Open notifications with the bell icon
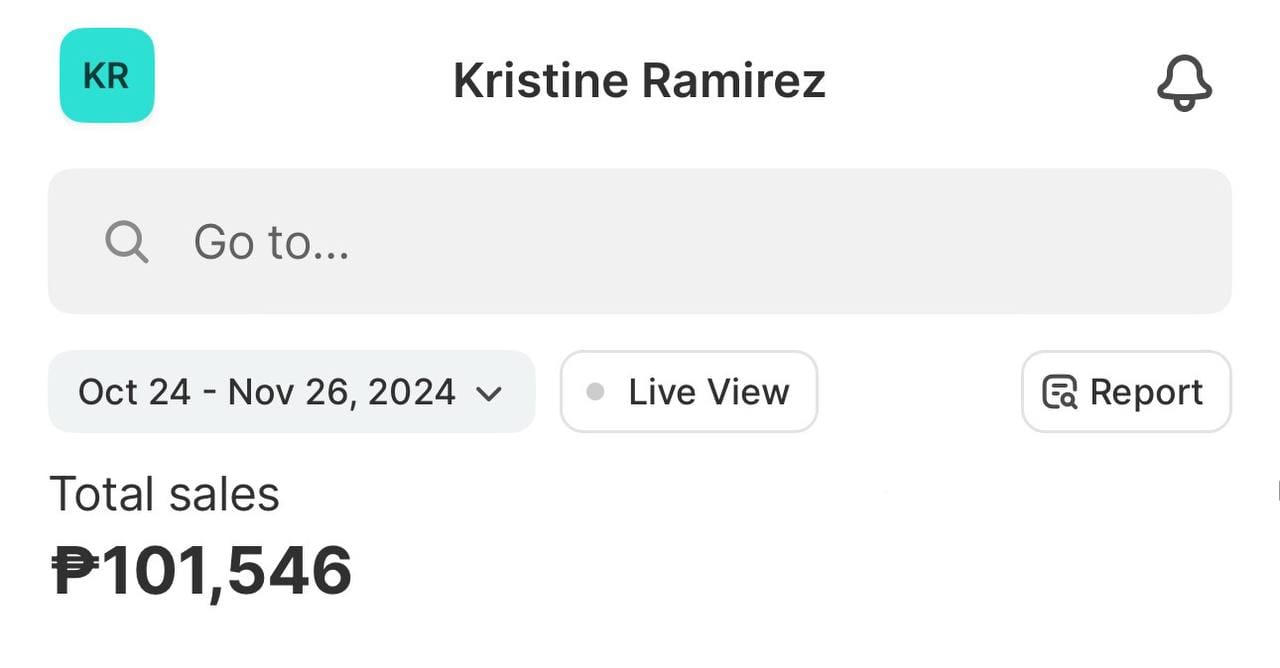1280x668 pixels. [x=1184, y=82]
